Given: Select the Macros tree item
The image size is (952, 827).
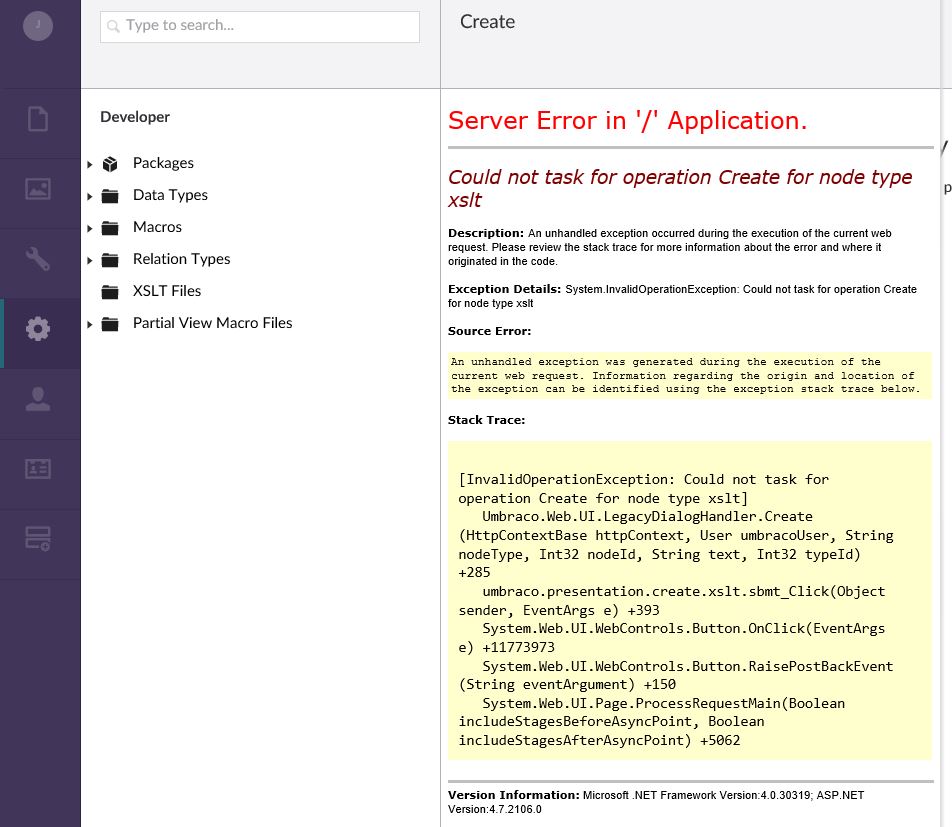Looking at the screenshot, I should (x=157, y=227).
